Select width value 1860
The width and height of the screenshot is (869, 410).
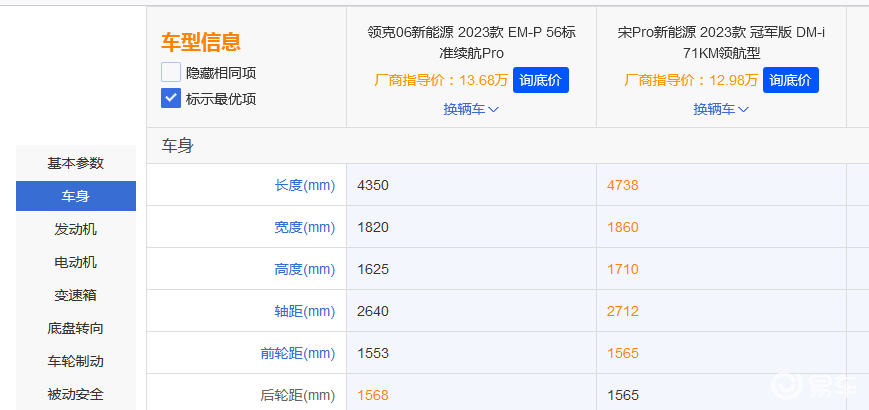tap(623, 227)
